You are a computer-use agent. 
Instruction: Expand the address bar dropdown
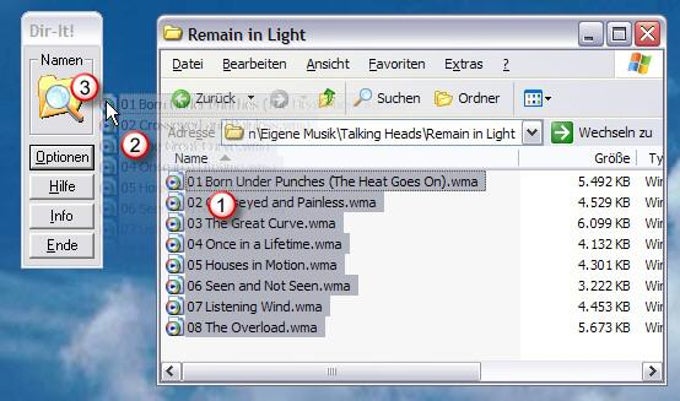[532, 133]
